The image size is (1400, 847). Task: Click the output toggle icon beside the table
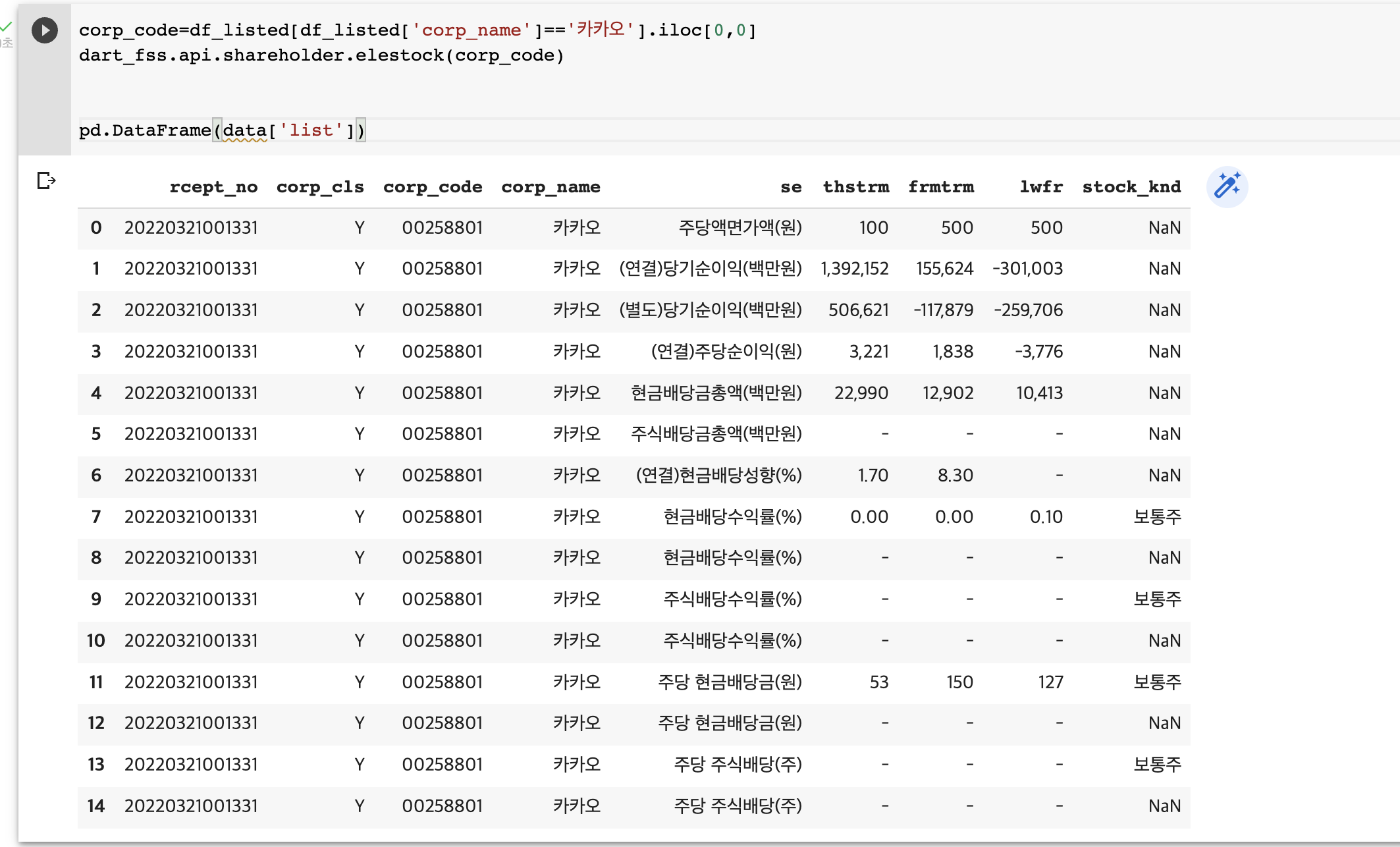[x=46, y=180]
